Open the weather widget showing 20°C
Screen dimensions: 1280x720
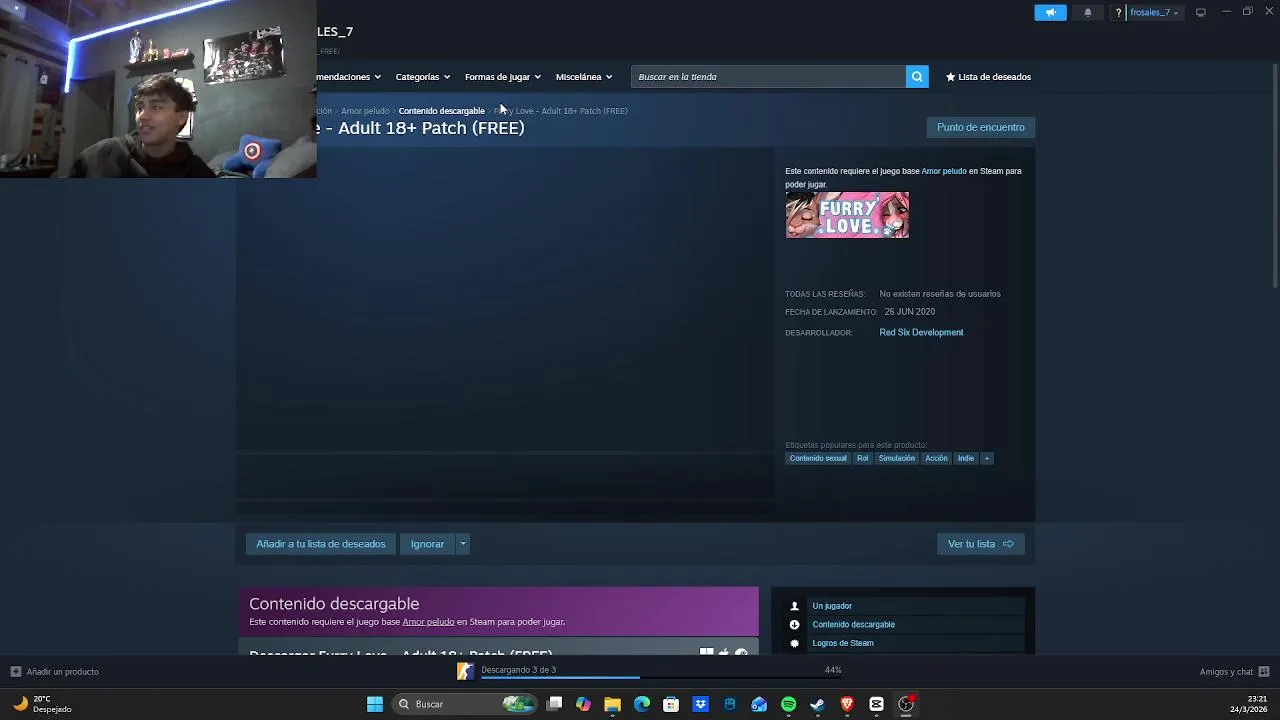point(42,704)
